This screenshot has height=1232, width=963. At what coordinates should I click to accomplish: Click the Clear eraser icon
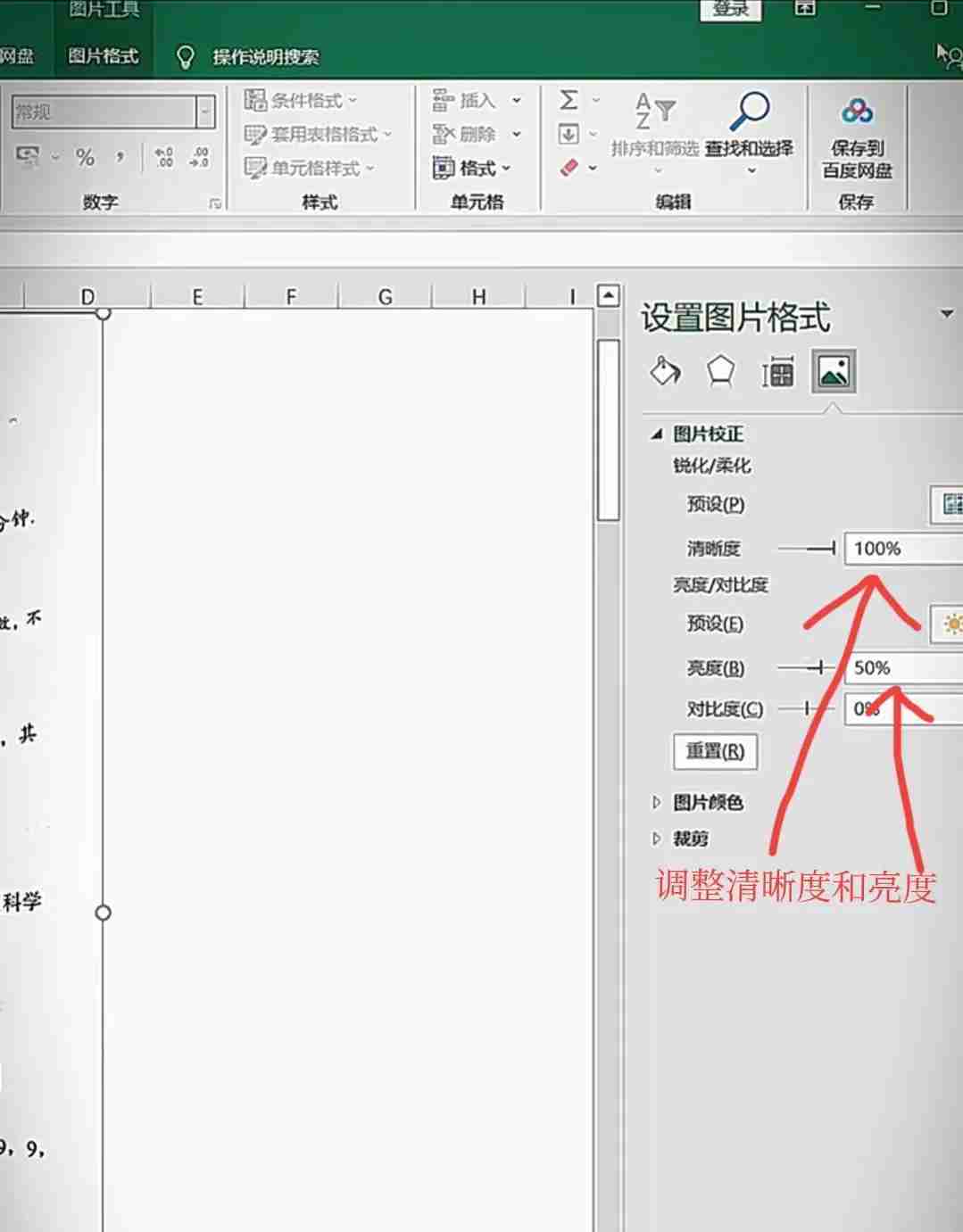coord(569,167)
